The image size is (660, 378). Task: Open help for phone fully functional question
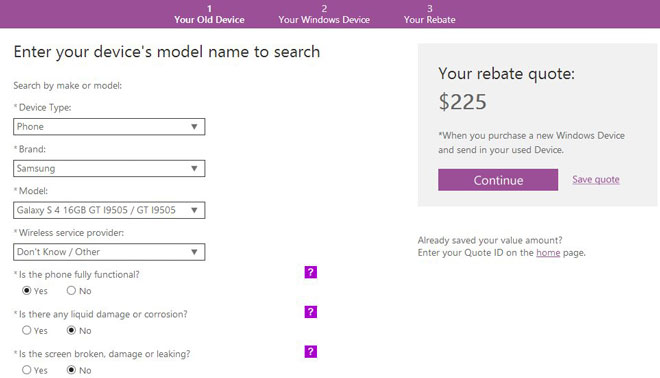point(311,272)
